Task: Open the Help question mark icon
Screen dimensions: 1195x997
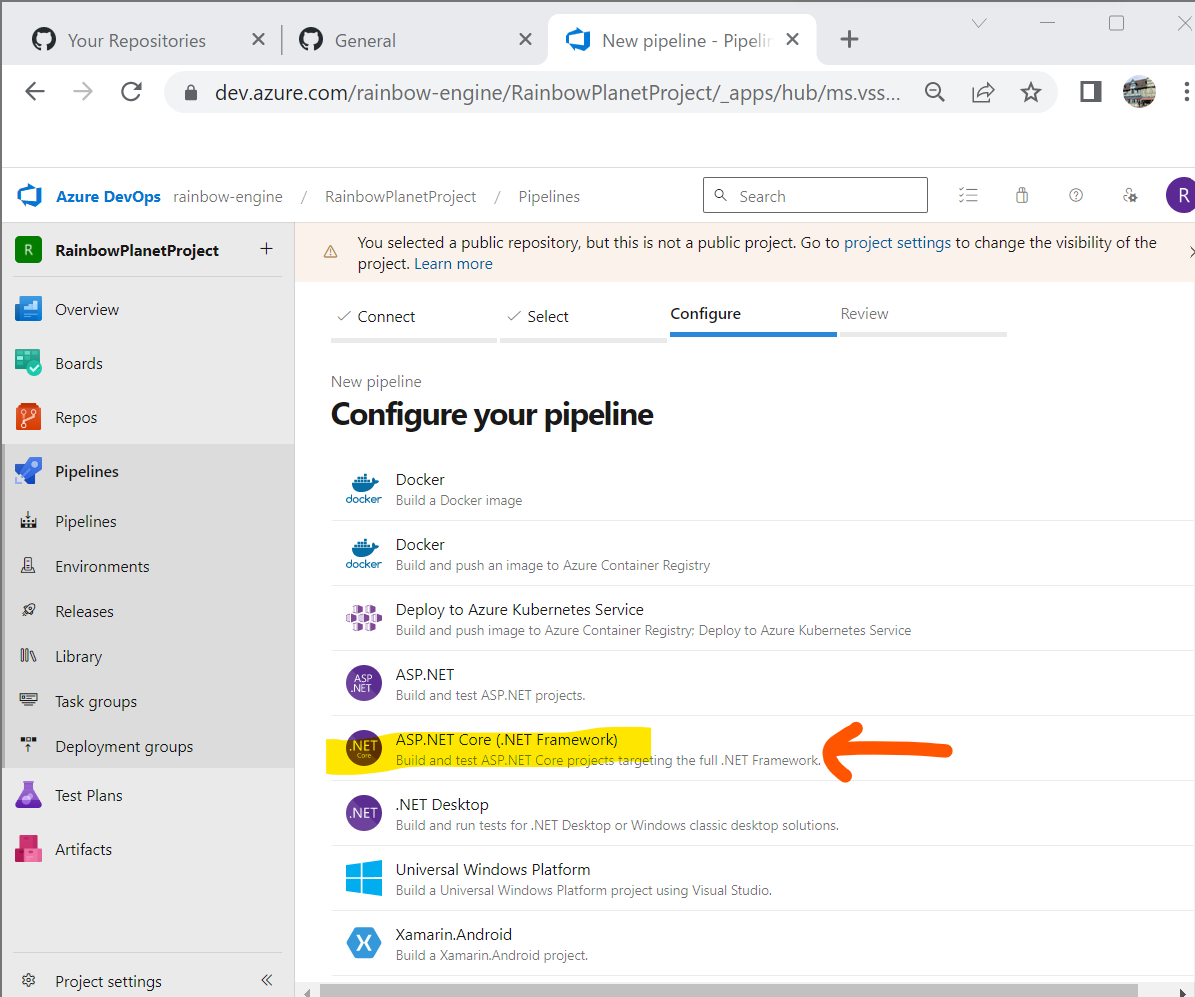Action: [1076, 195]
